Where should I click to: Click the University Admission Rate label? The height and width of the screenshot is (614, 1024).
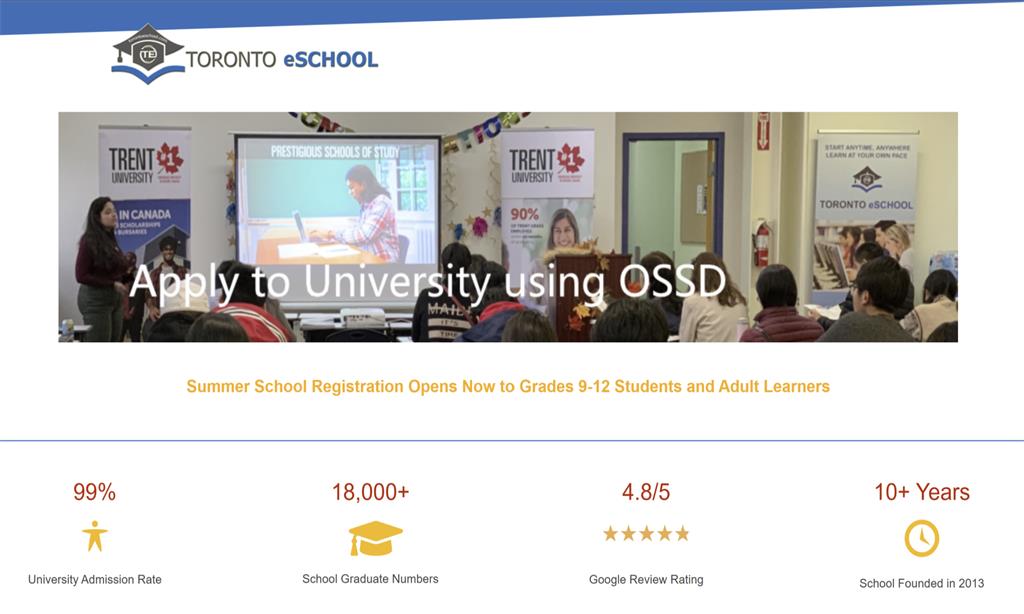click(95, 580)
